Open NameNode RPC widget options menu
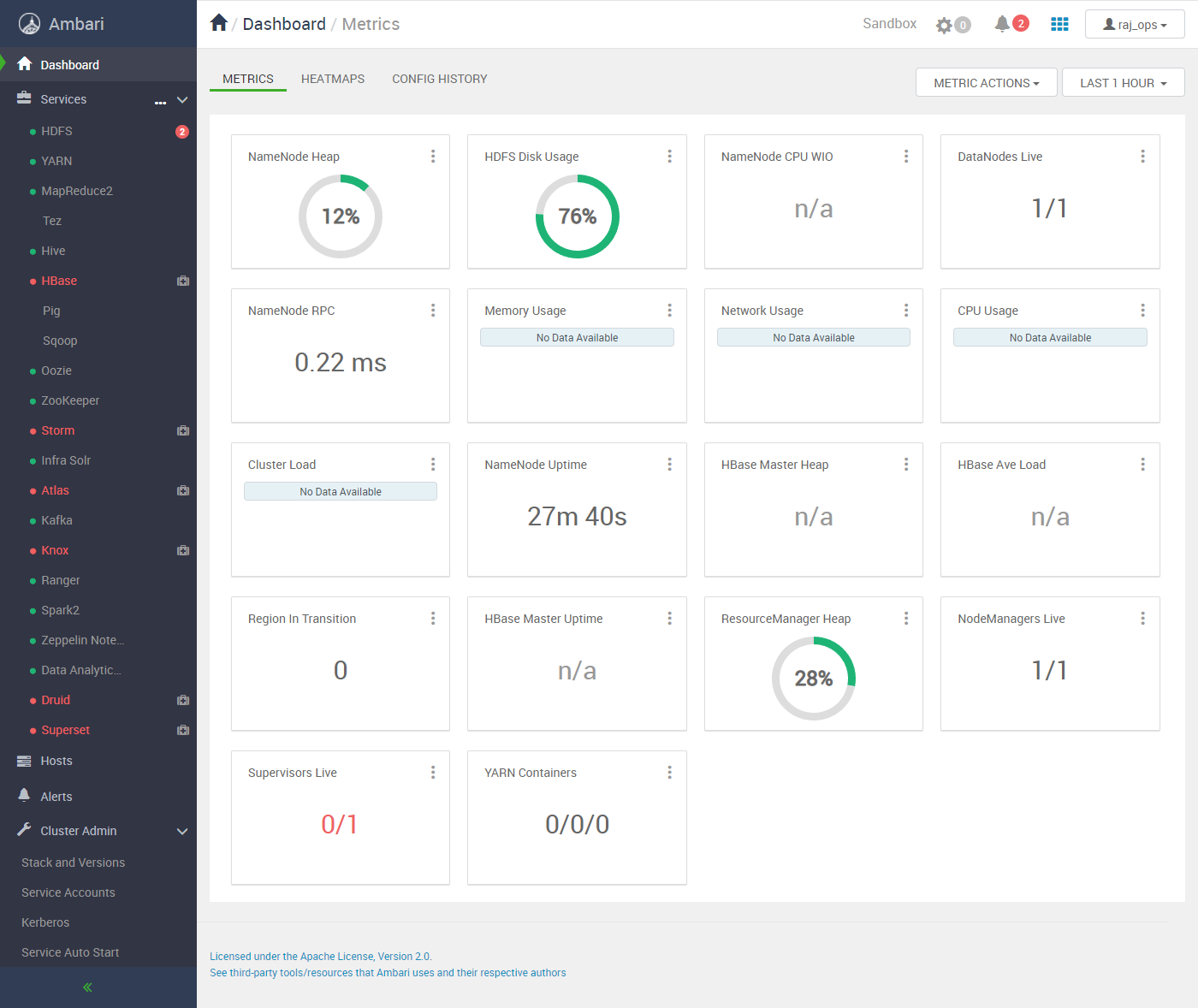Viewport: 1198px width, 1008px height. (x=433, y=311)
